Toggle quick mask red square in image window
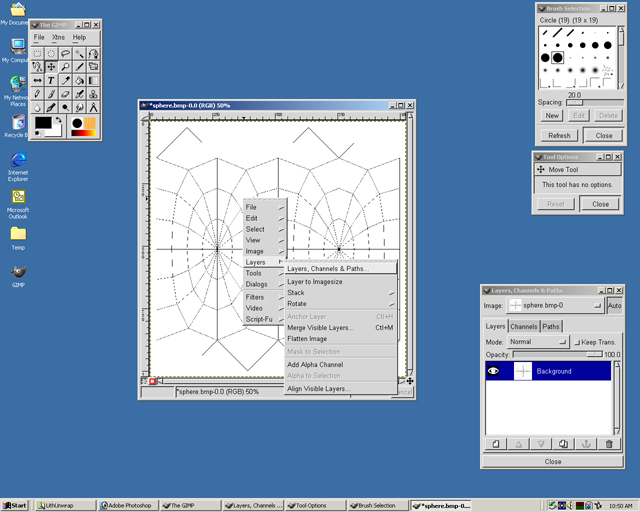640x512 pixels. [152, 381]
